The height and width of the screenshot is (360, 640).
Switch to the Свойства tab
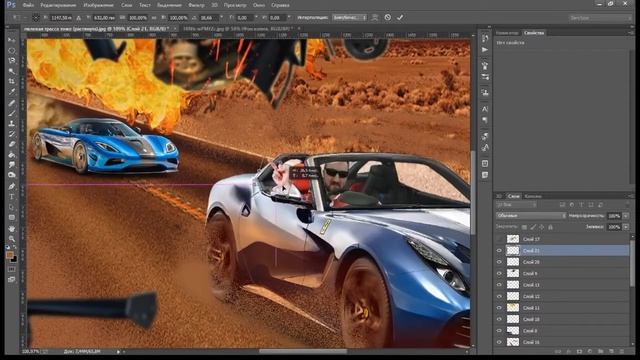click(534, 33)
